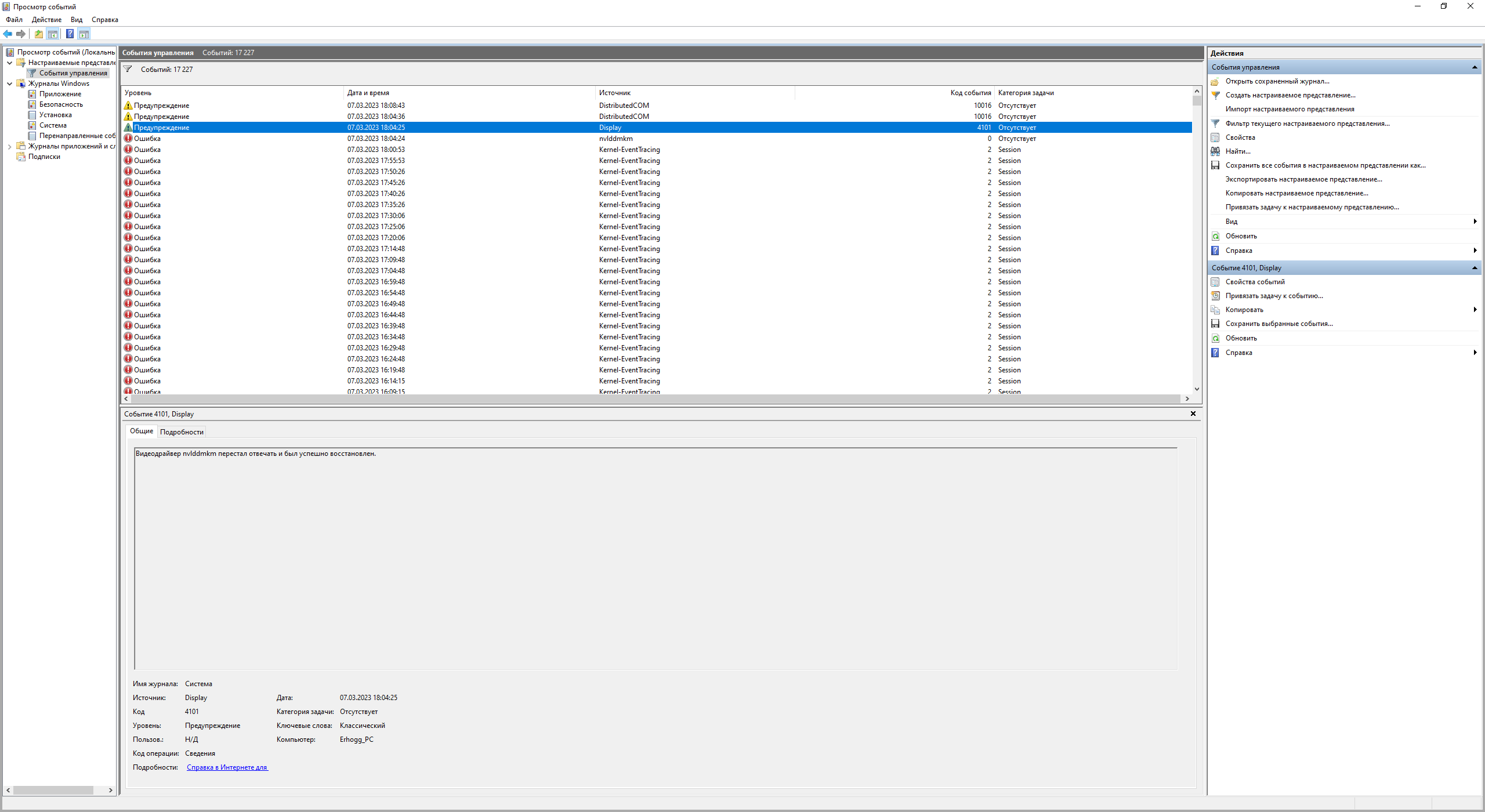The image size is (1485, 812).
Task: Select the nvlddmkm error event row
Action: (x=615, y=139)
